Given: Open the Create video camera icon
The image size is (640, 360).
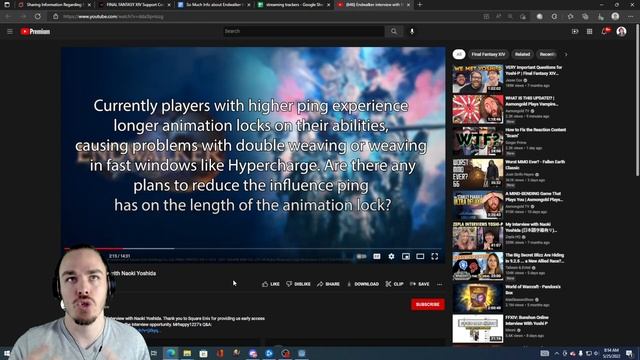Looking at the screenshot, I should pyautogui.click(x=575, y=31).
